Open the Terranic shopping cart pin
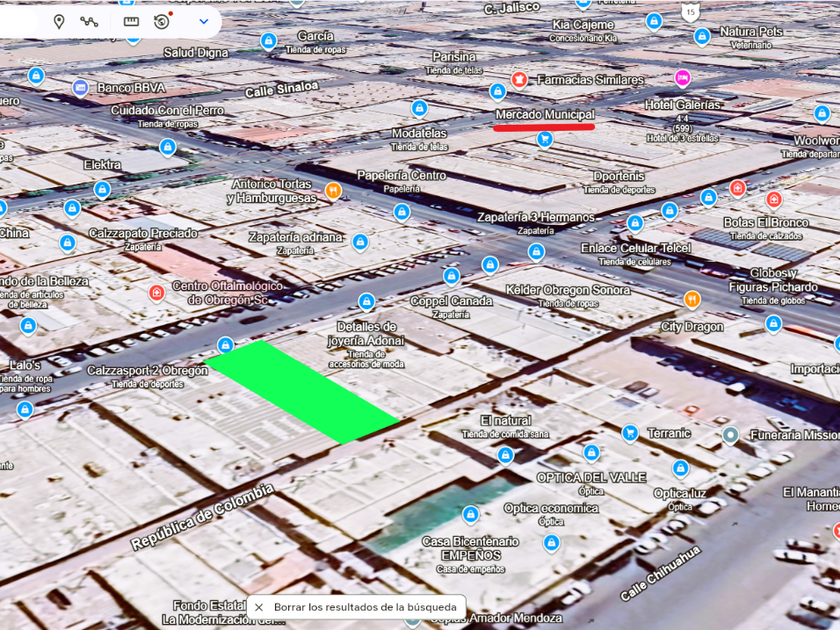 pos(630,432)
